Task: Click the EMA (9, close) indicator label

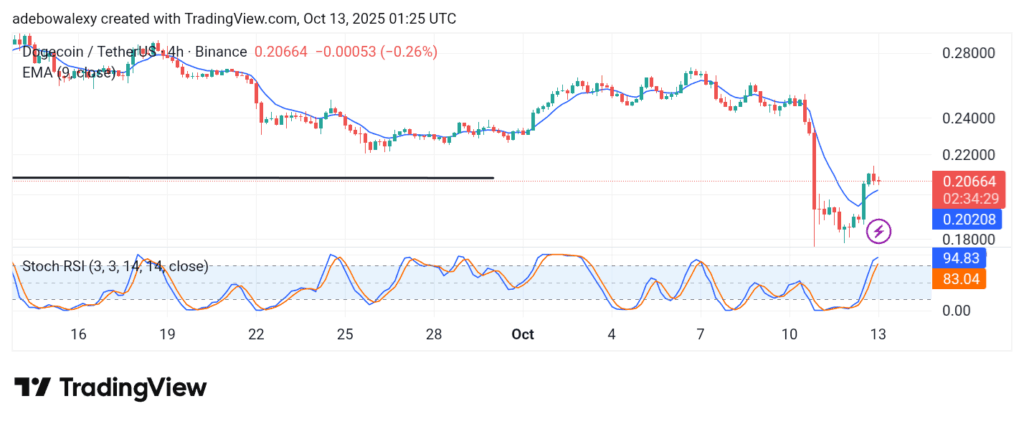Action: pyautogui.click(x=69, y=73)
